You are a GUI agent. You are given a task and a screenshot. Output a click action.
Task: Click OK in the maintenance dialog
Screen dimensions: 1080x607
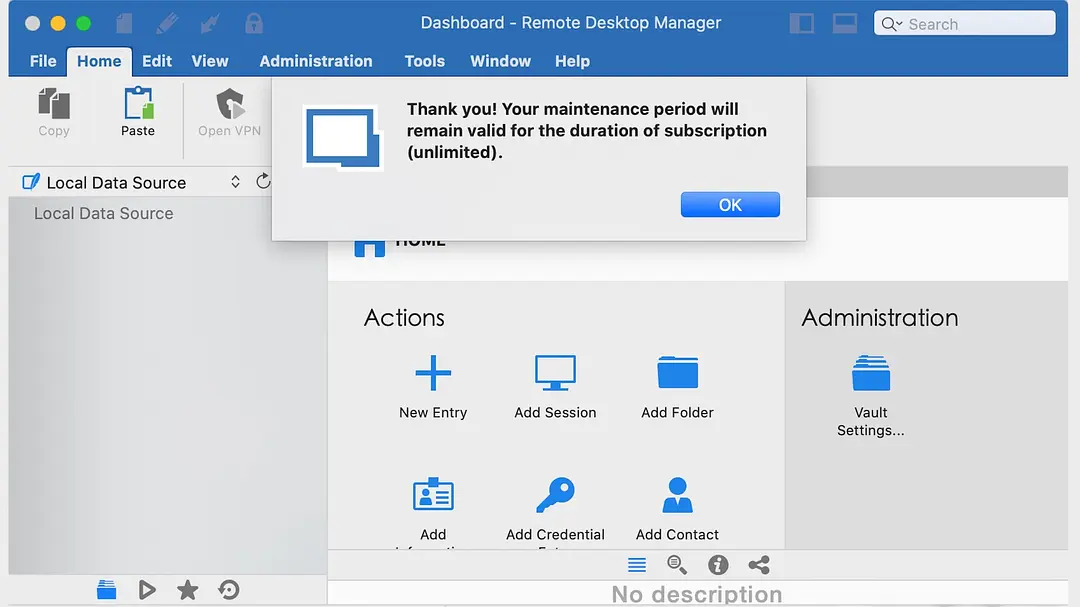click(730, 205)
